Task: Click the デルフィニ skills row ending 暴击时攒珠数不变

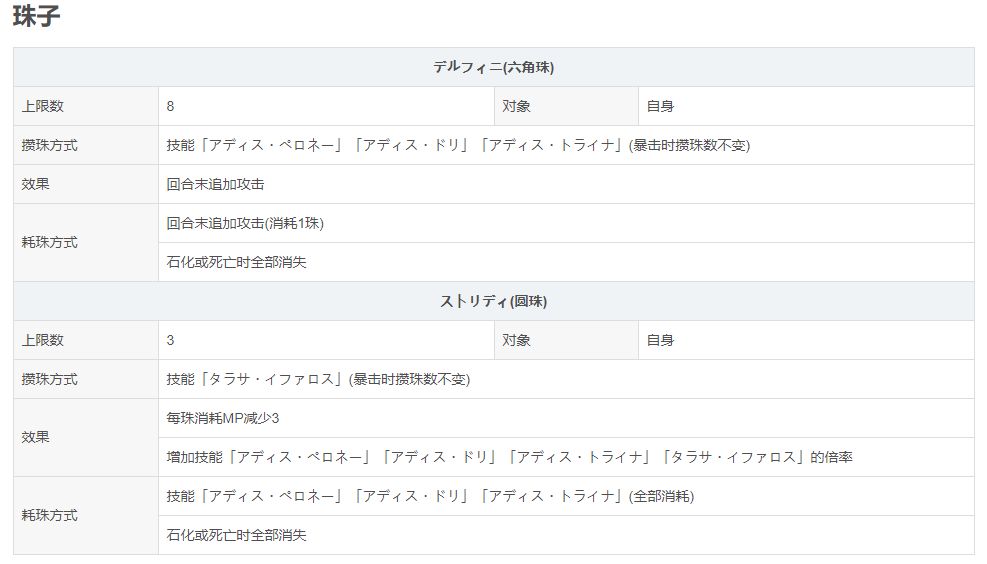Action: (458, 145)
